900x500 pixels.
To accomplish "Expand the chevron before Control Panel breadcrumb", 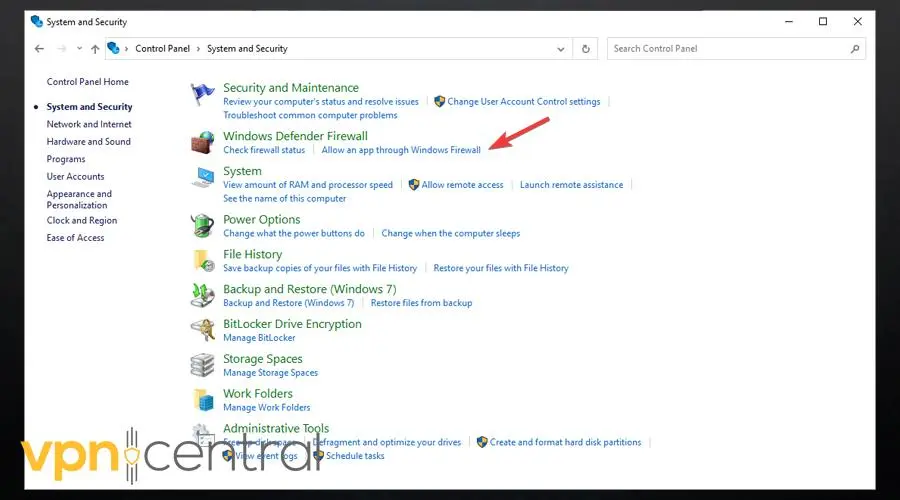I will [x=126, y=49].
